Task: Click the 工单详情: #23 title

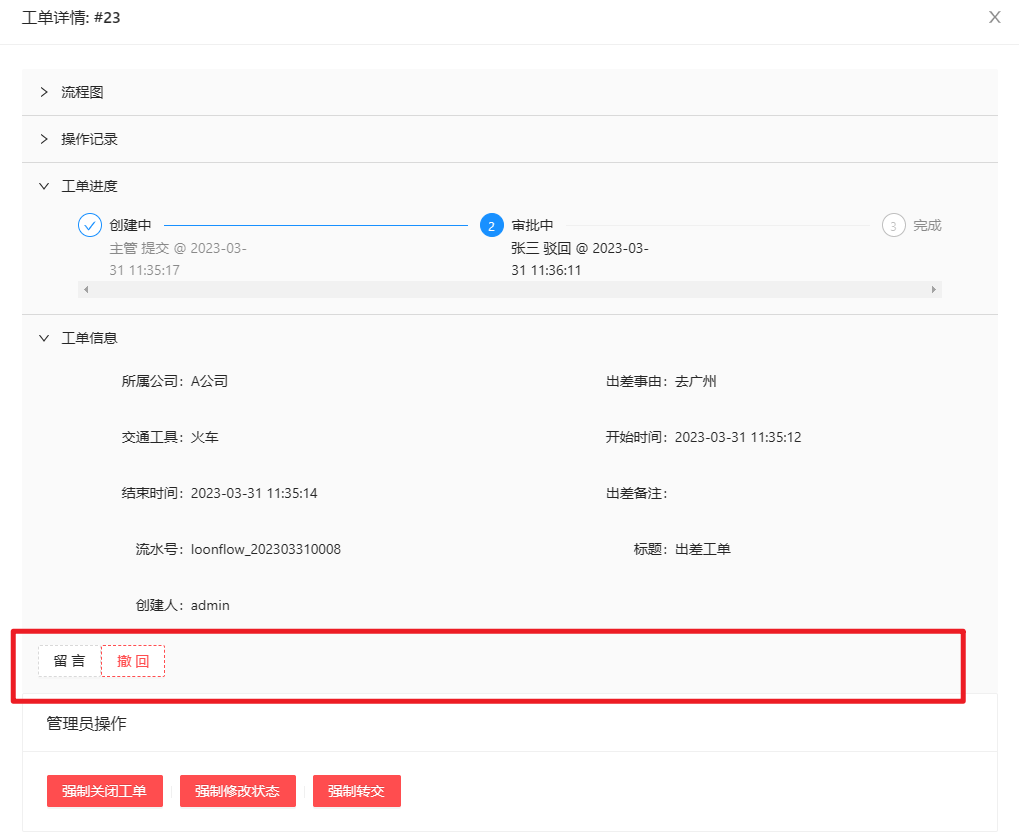Action: click(71, 18)
